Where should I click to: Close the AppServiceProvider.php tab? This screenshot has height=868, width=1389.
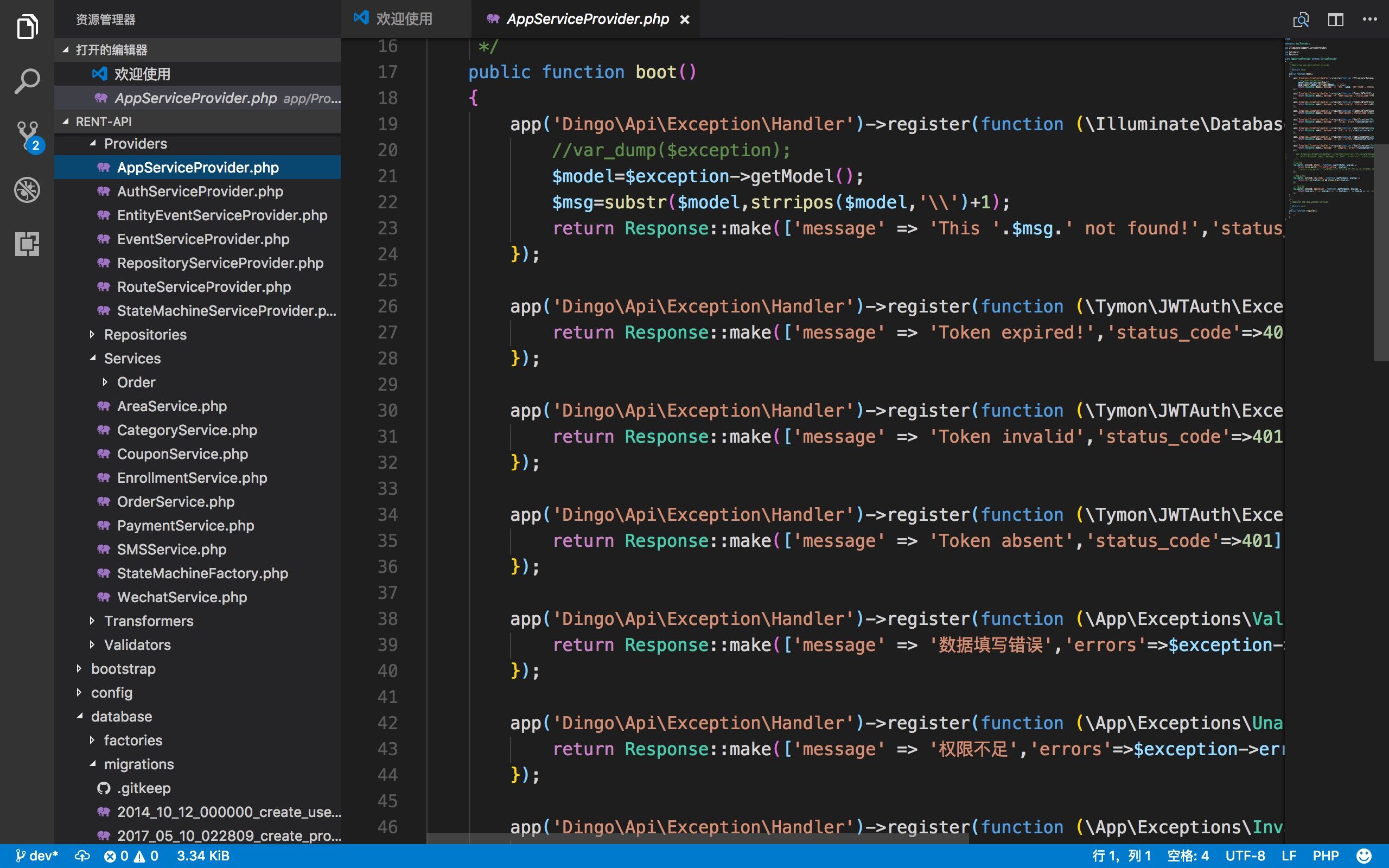(684, 20)
